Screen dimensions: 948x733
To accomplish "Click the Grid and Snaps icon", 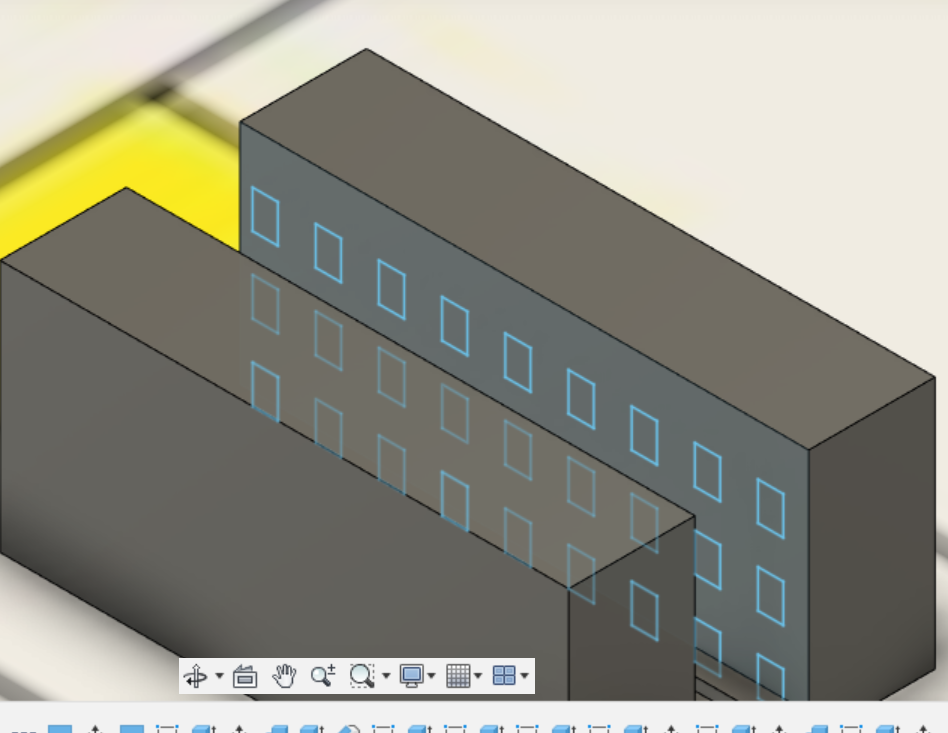I will pyautogui.click(x=458, y=676).
